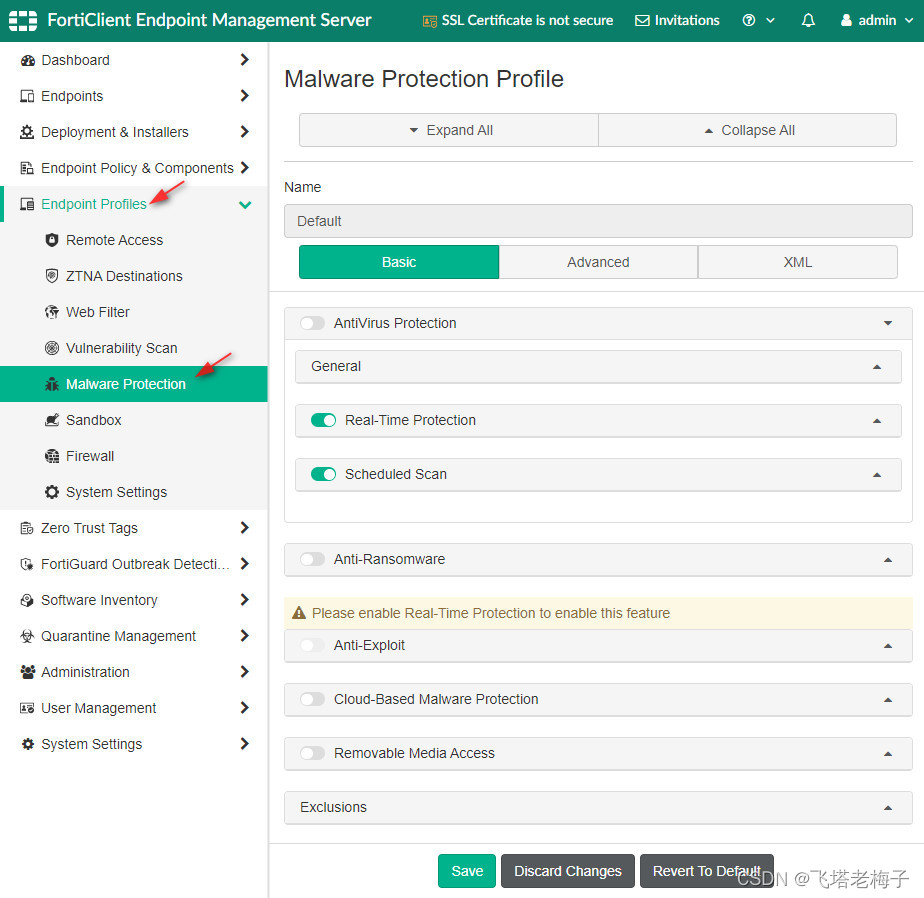The width and height of the screenshot is (924, 898).
Task: Toggle the Removable Media Access switch
Action: (312, 753)
